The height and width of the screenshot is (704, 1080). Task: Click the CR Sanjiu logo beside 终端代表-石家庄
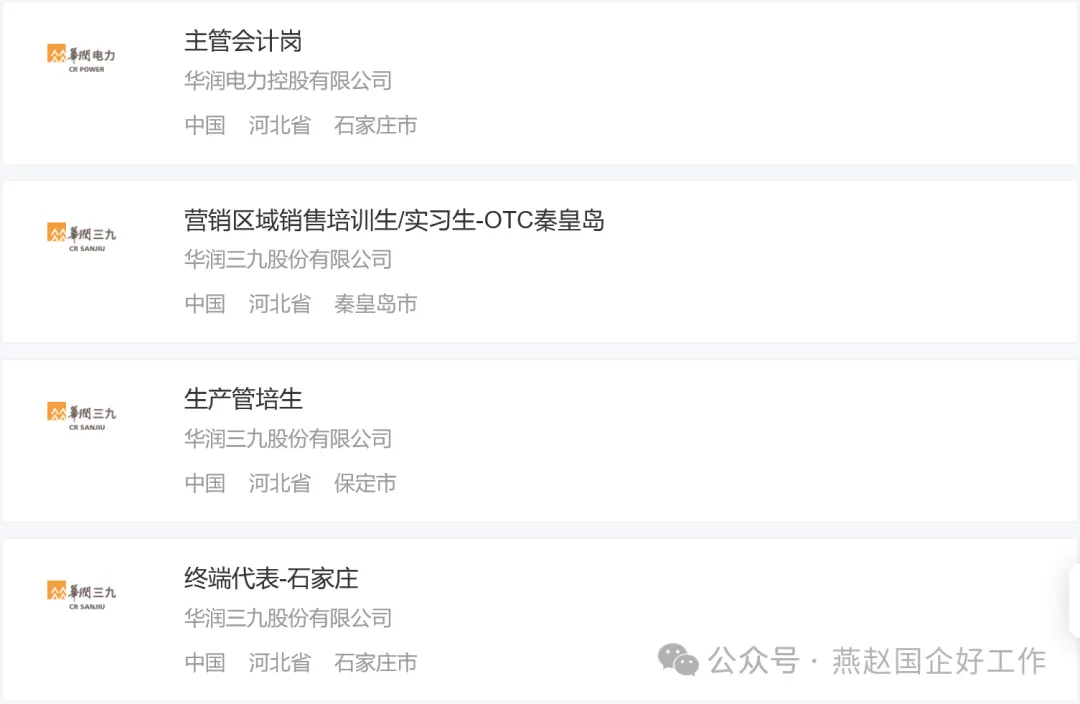pos(81,595)
